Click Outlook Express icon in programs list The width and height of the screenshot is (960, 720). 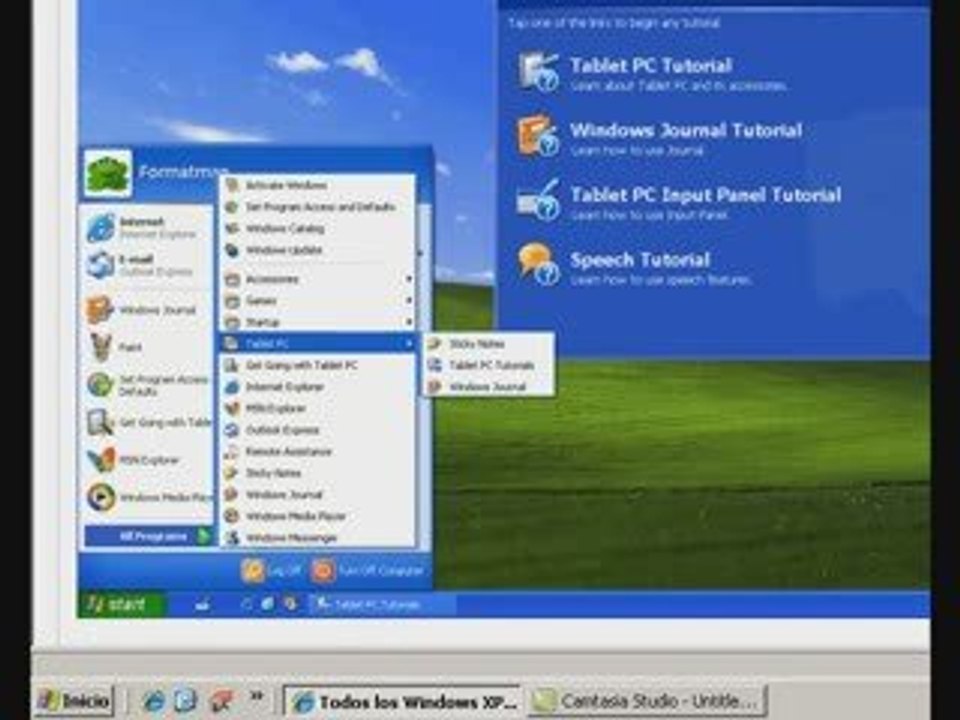(231, 430)
